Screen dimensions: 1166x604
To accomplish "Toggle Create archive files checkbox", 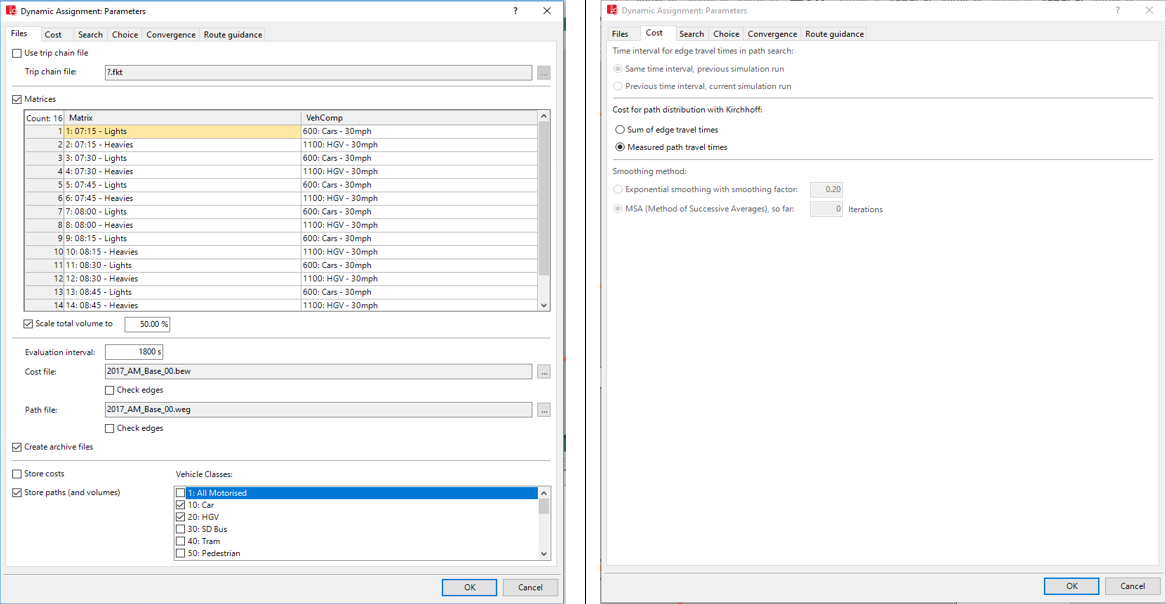I will (x=17, y=447).
